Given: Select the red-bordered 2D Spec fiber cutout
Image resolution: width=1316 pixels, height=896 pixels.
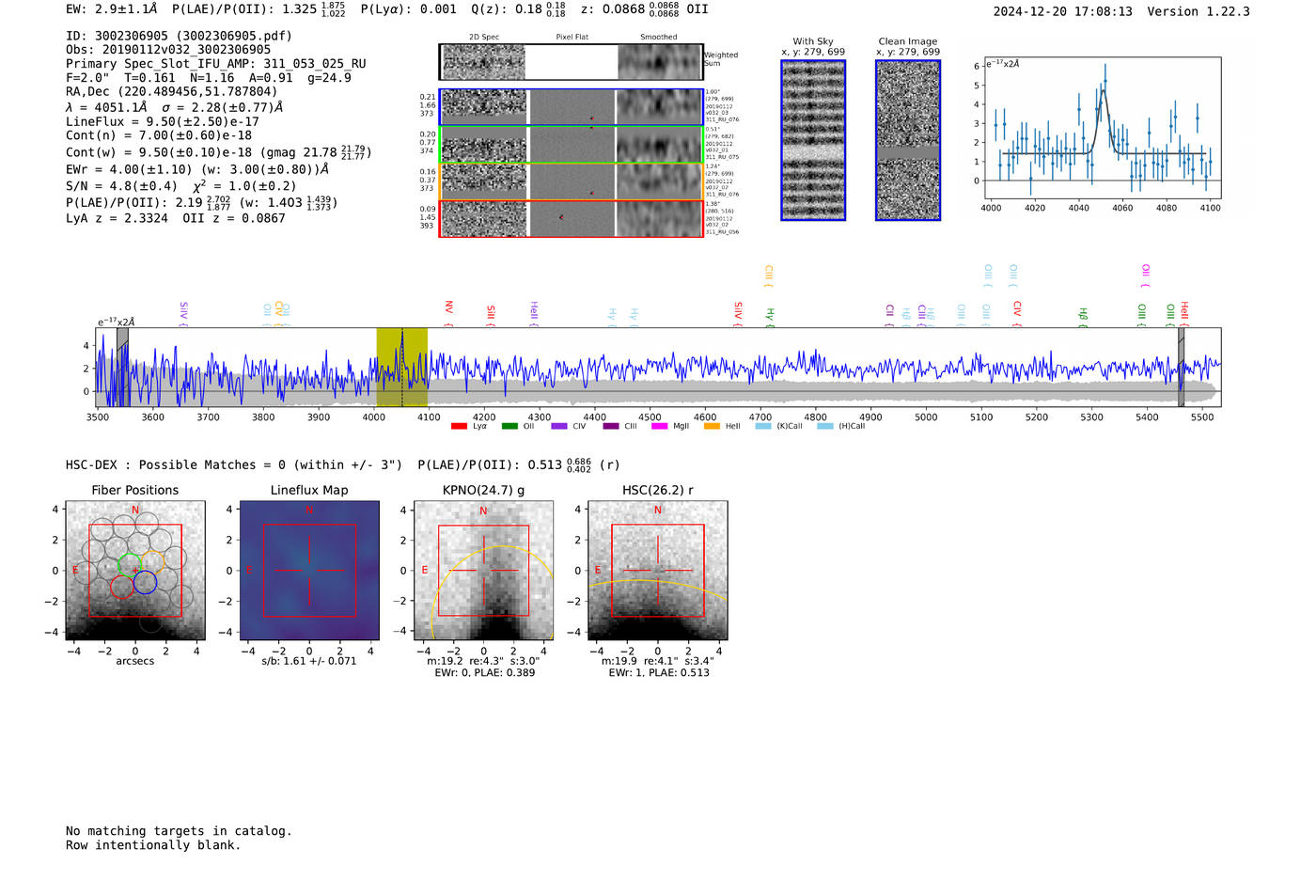Looking at the screenshot, I should (484, 219).
